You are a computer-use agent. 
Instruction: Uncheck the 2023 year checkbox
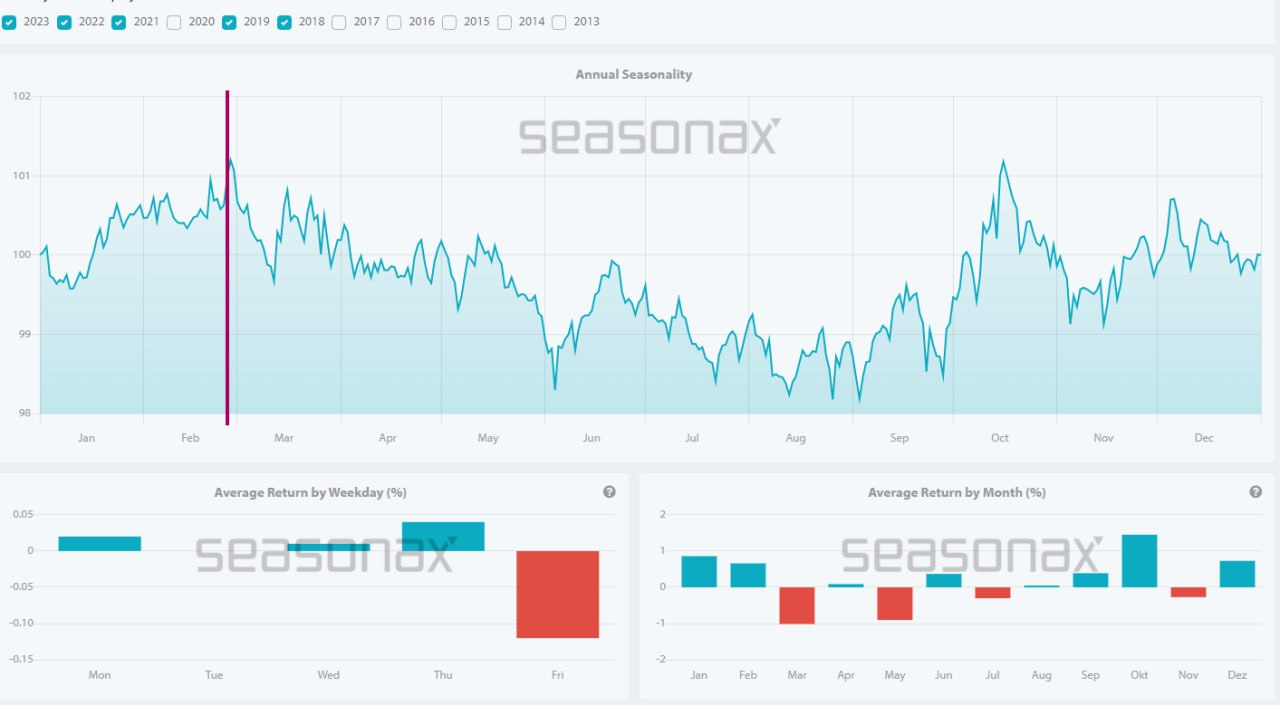pyautogui.click(x=9, y=22)
